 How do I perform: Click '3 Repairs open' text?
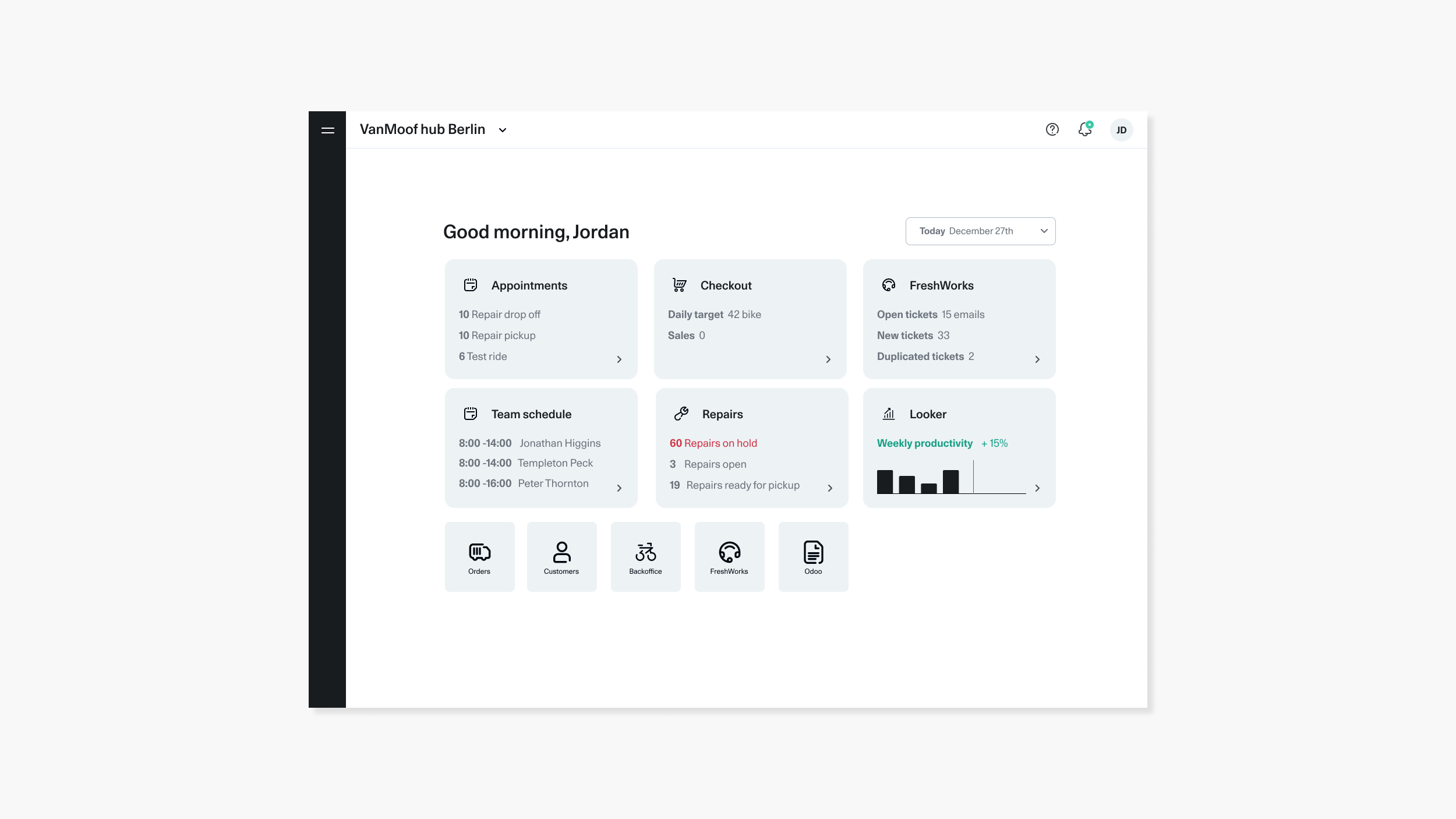[708, 464]
